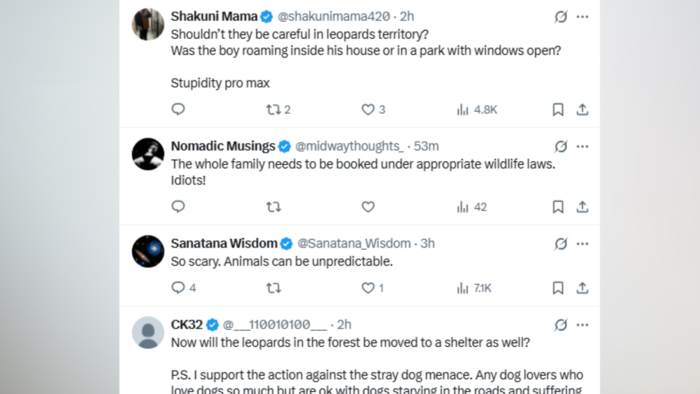This screenshot has width=700, height=394.
Task: Share Shakuni Mama's tweet
Action: coord(582,109)
